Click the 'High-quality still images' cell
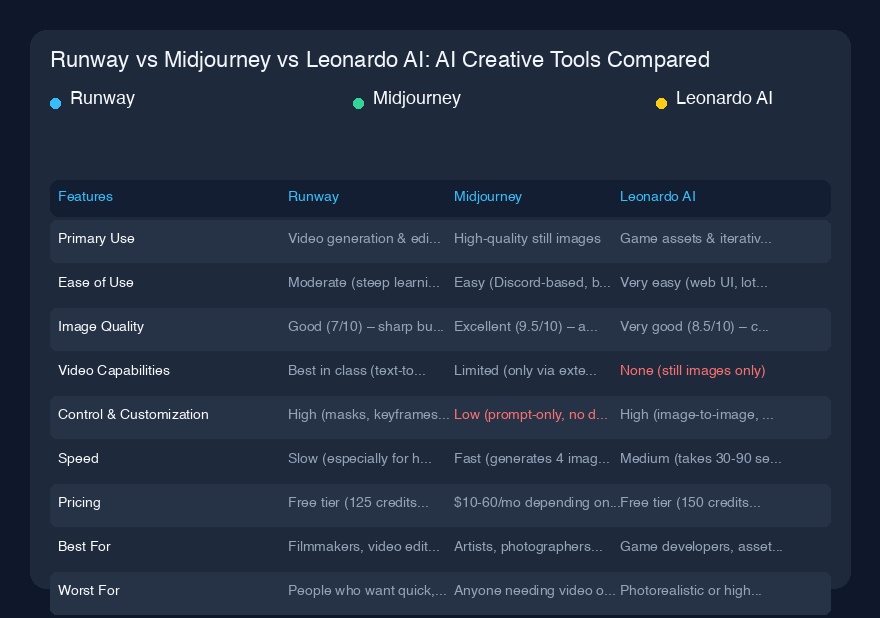The height and width of the screenshot is (618, 880). pyautogui.click(x=528, y=239)
